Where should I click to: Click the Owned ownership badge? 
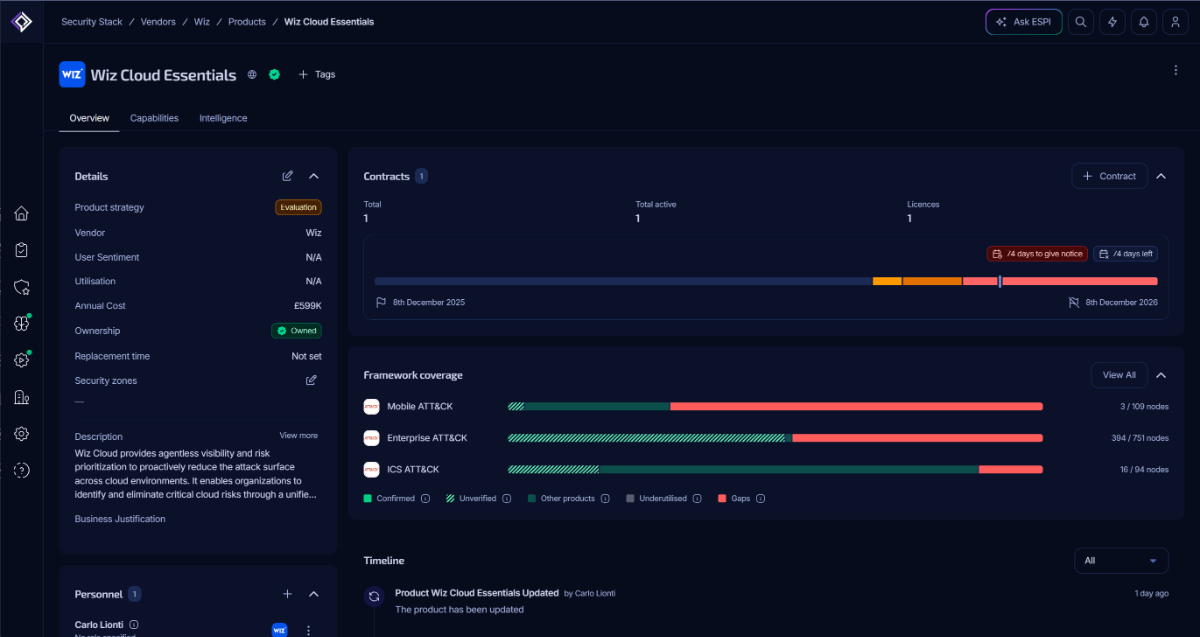click(x=296, y=330)
